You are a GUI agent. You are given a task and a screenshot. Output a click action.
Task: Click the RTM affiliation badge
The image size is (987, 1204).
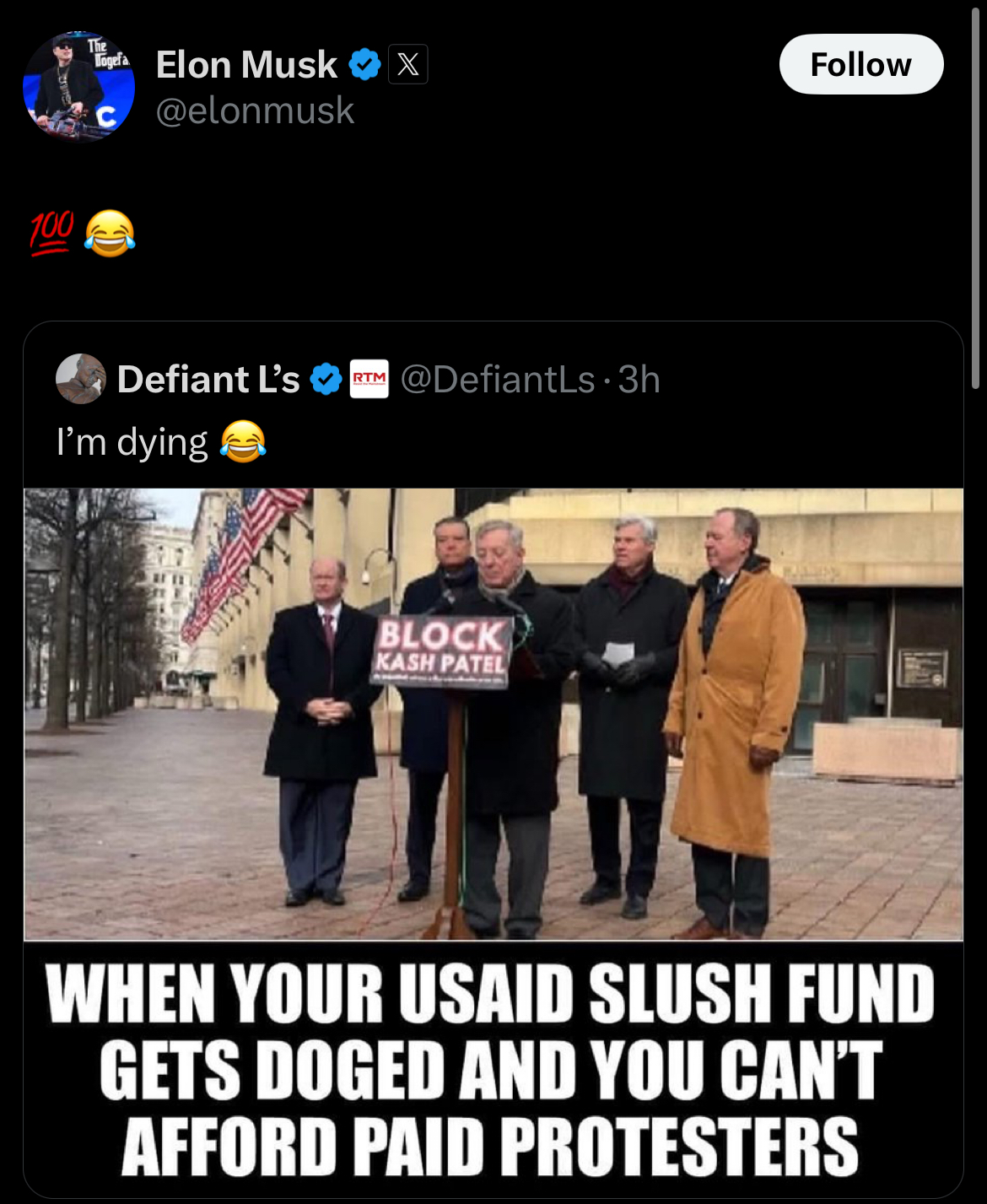(x=369, y=380)
